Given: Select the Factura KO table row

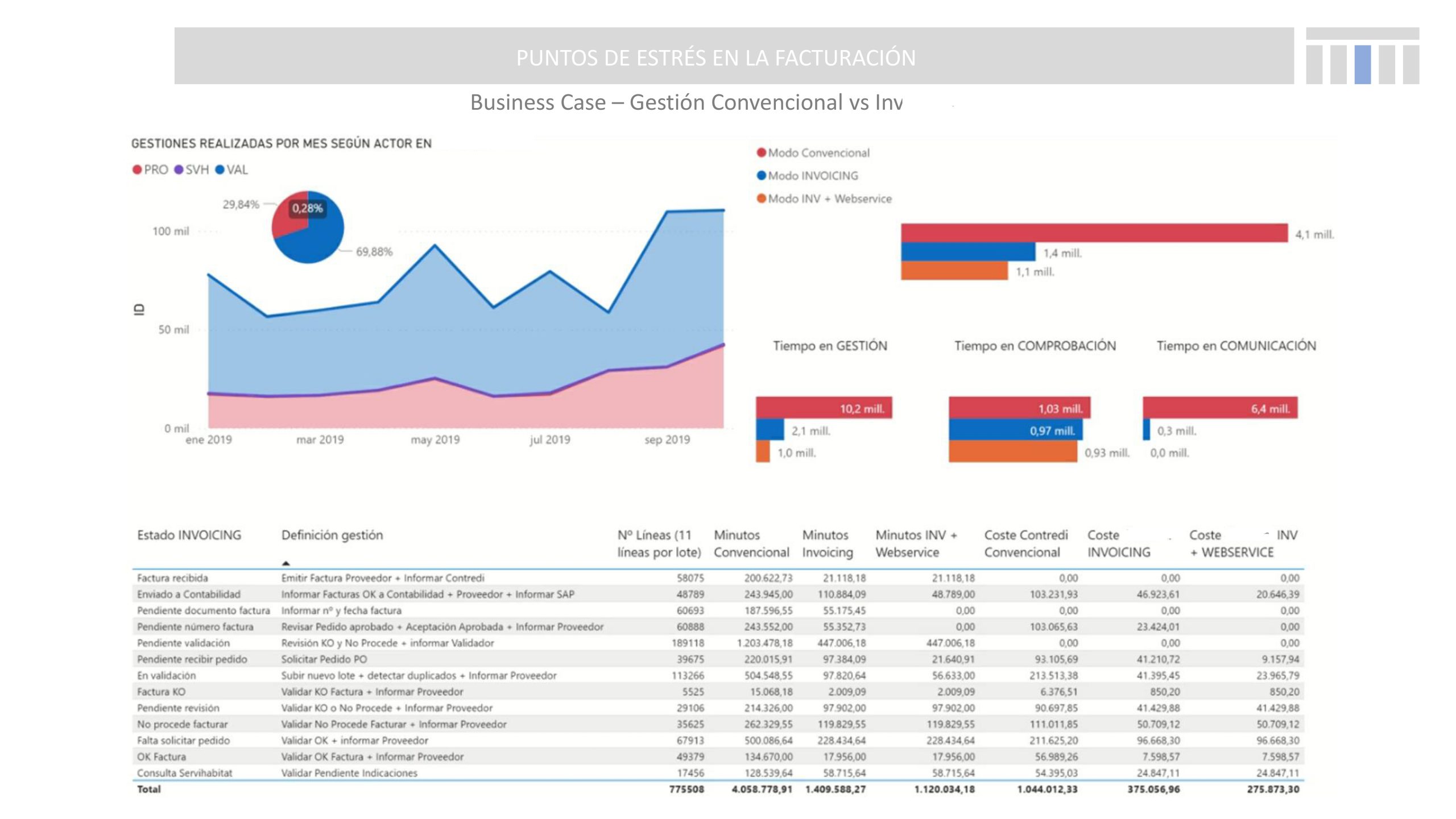Looking at the screenshot, I should click(161, 692).
